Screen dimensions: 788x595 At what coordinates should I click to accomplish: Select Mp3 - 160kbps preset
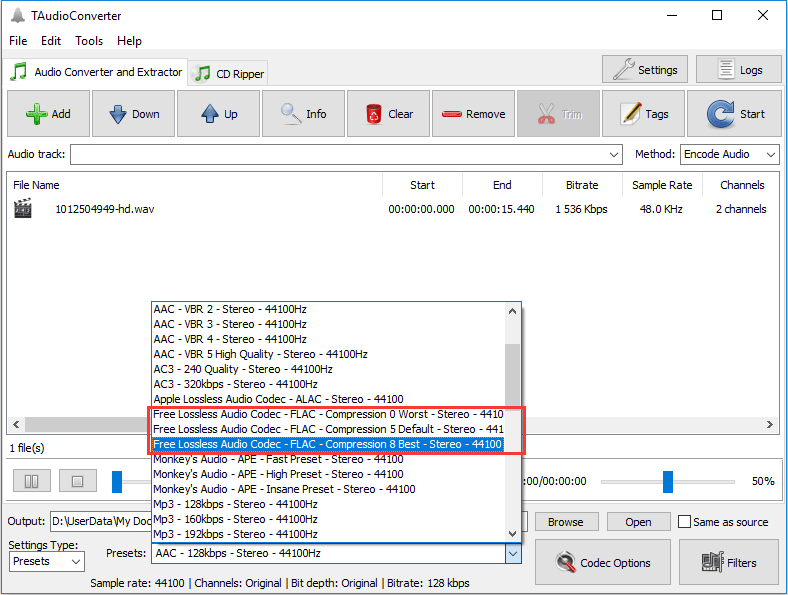[x=328, y=519]
